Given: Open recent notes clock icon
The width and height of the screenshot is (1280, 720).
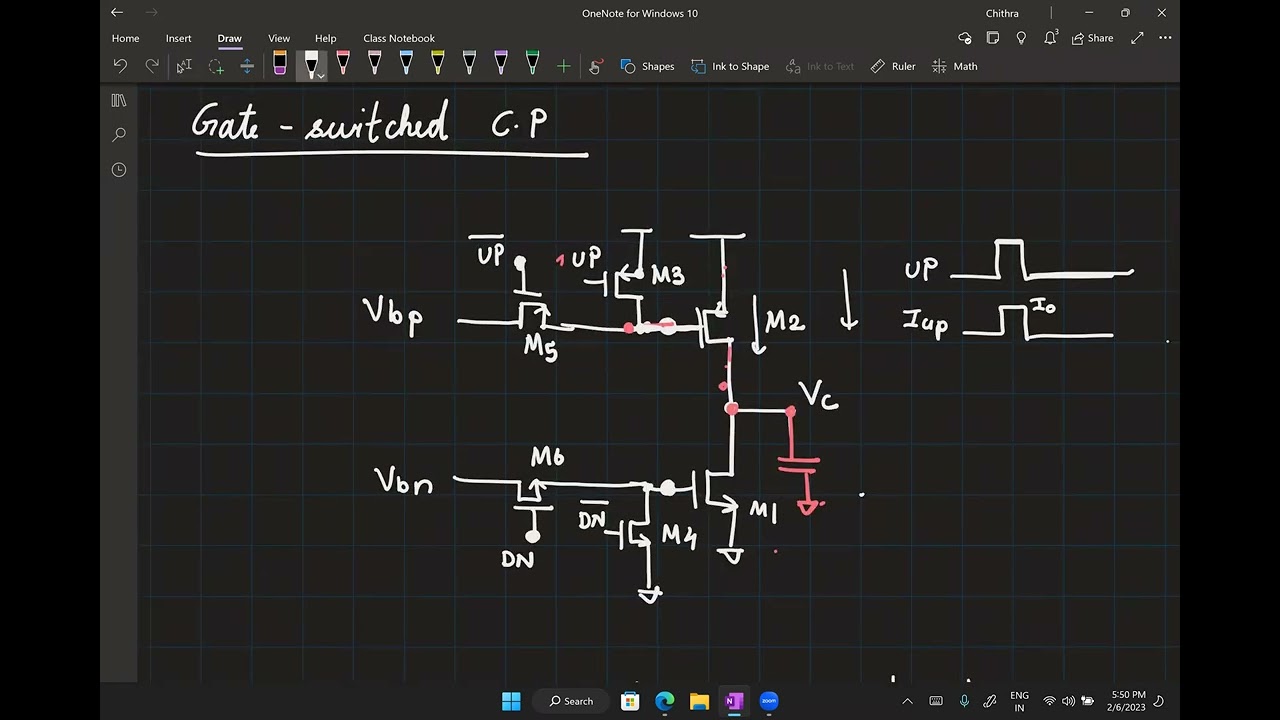Looking at the screenshot, I should pos(119,170).
